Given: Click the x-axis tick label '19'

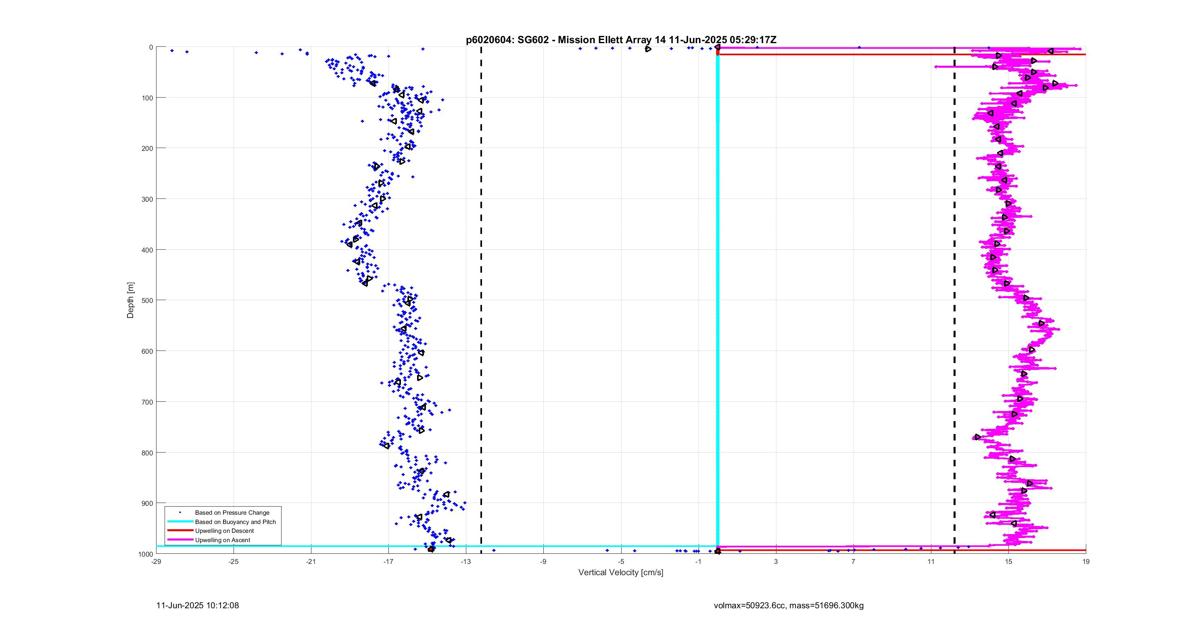Looking at the screenshot, I should point(1086,561).
